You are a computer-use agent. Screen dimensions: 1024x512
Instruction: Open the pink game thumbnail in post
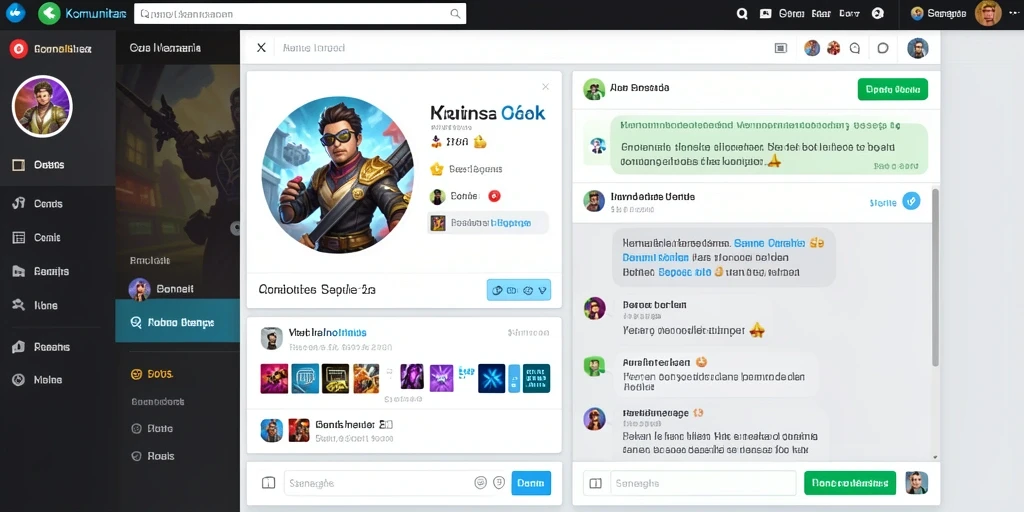274,379
